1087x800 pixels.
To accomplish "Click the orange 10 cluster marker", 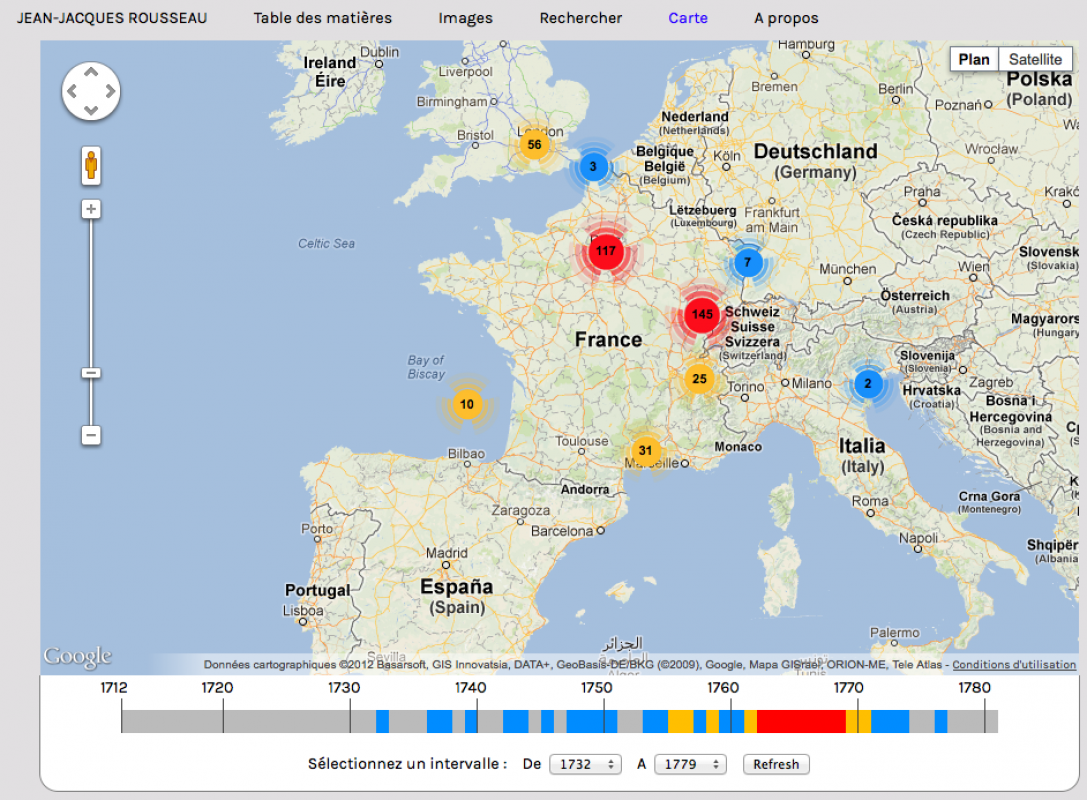I will (x=467, y=405).
